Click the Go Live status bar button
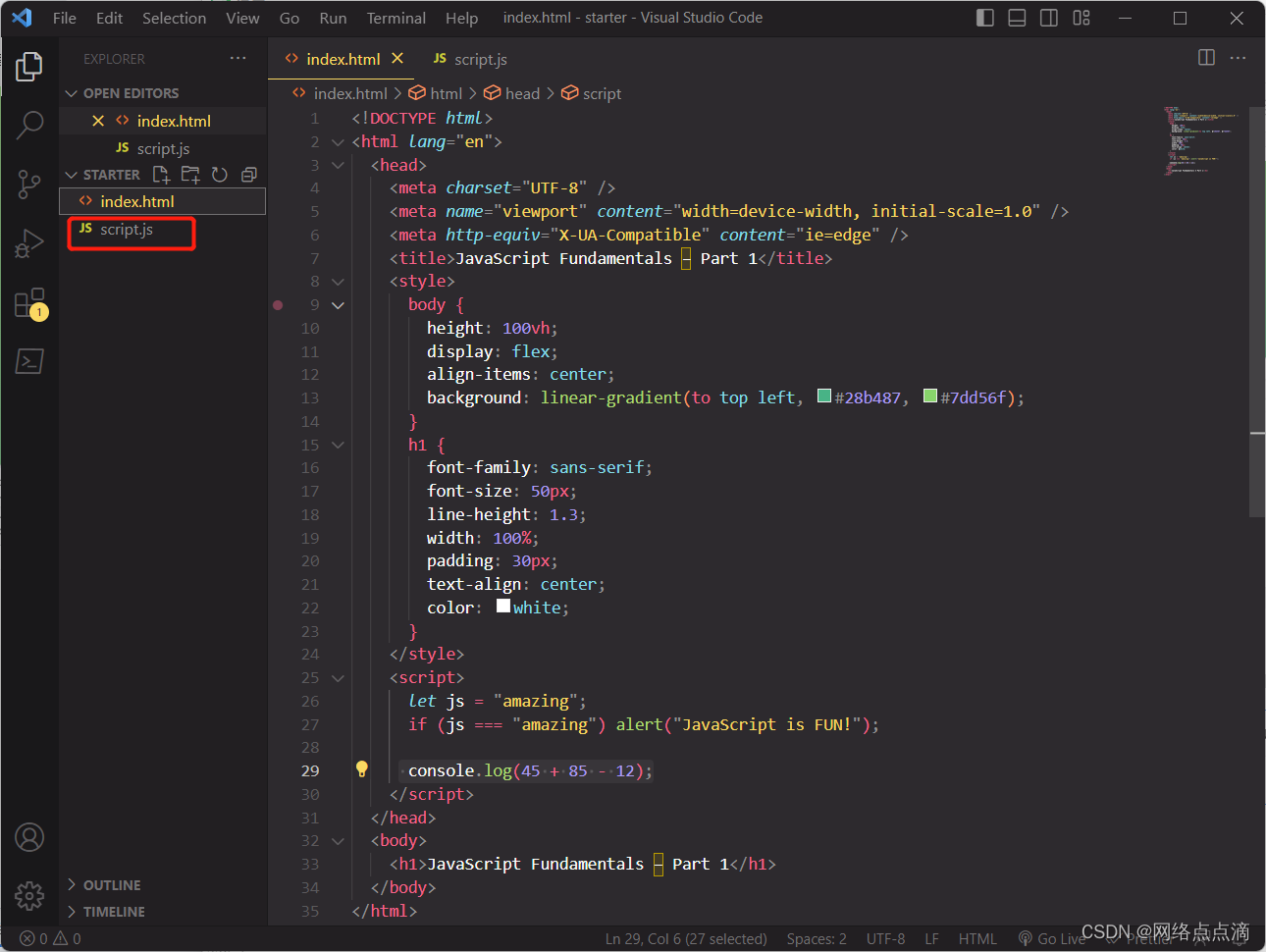Image resolution: width=1266 pixels, height=952 pixels. [x=1051, y=938]
